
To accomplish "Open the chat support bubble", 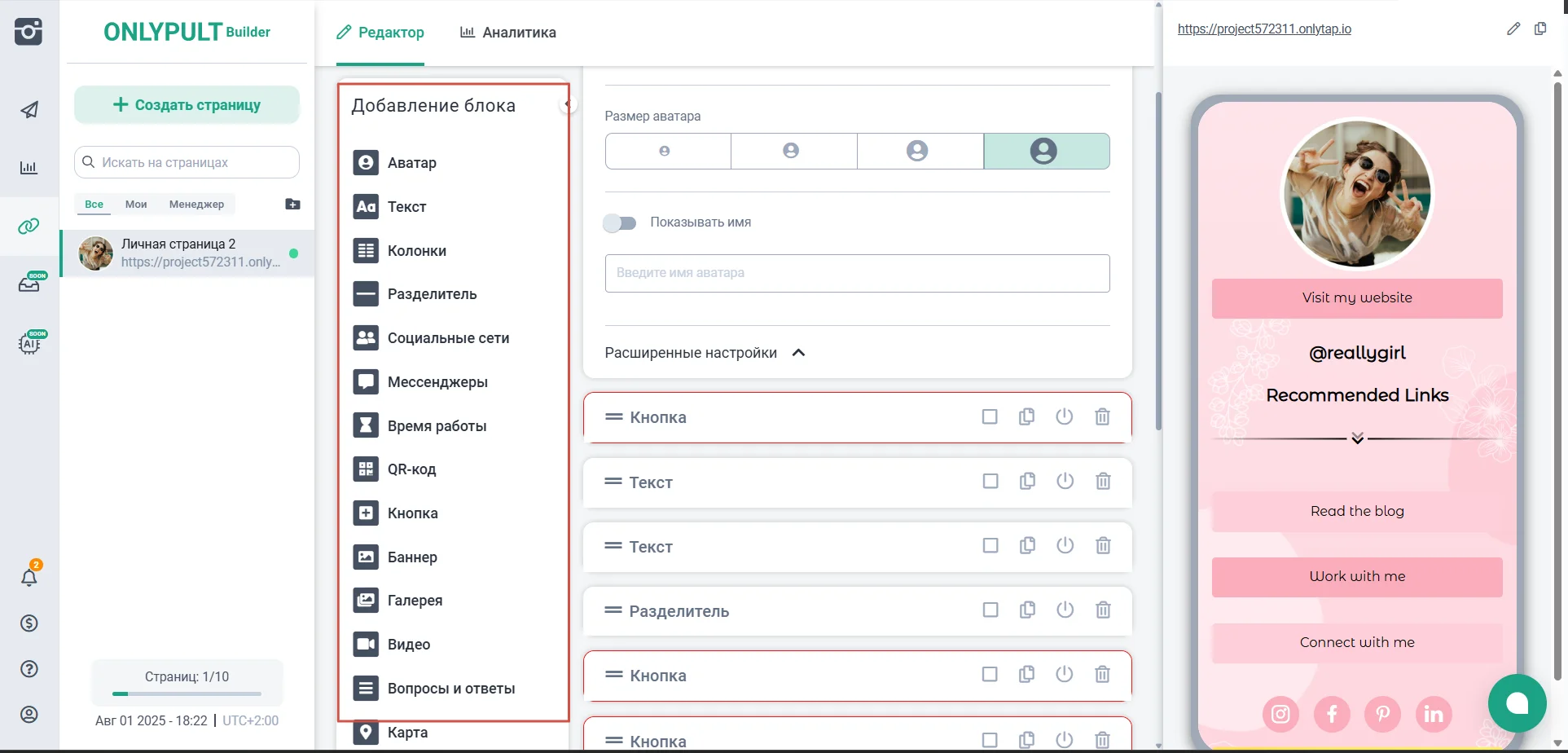I will [1517, 703].
